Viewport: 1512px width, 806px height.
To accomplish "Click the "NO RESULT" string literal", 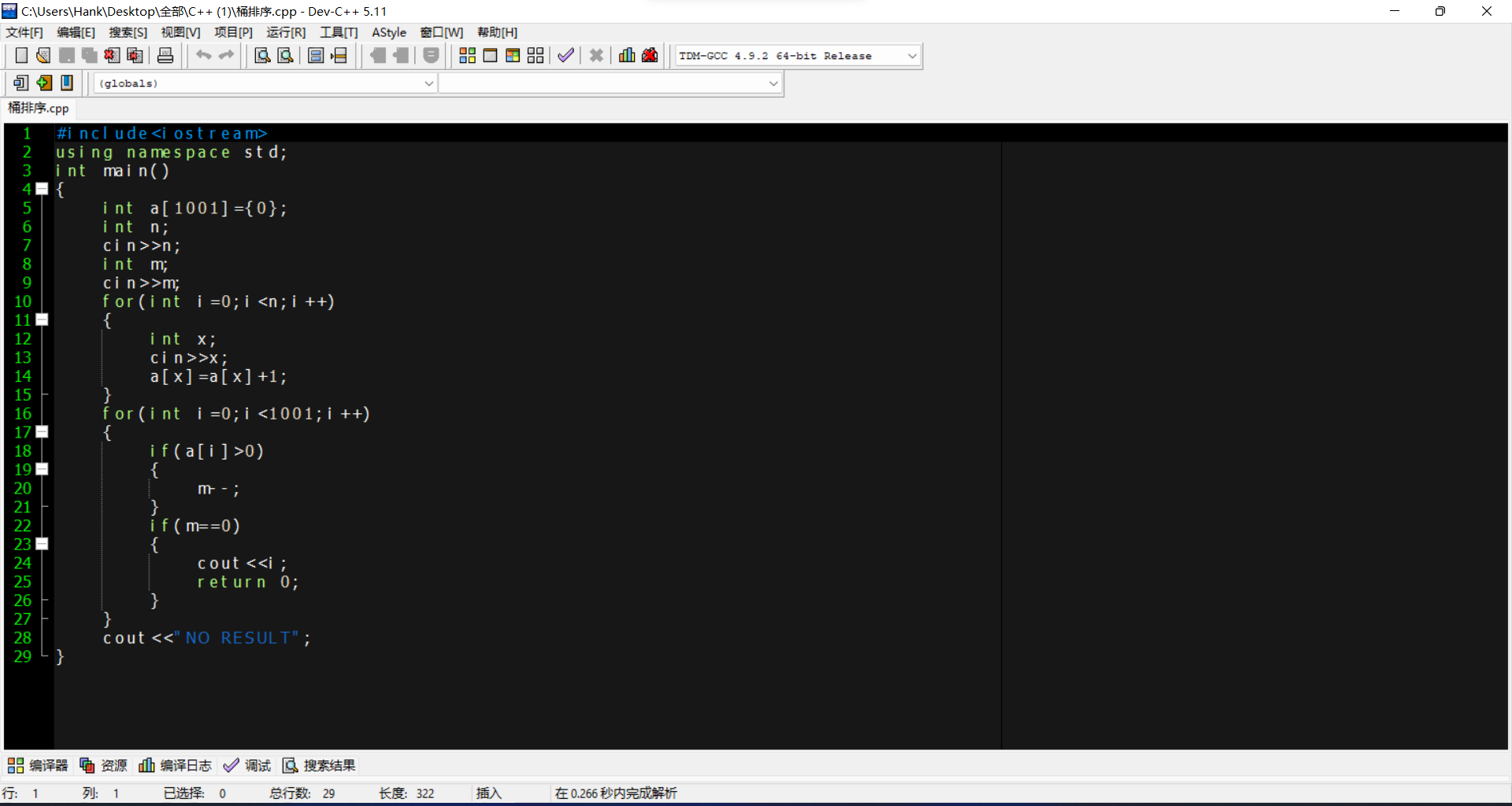I will pos(237,638).
